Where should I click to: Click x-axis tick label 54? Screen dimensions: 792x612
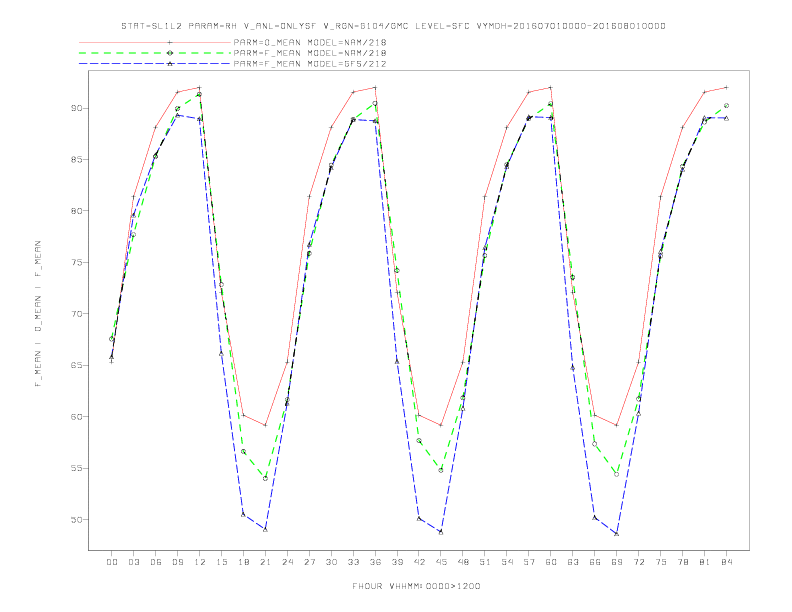[x=507, y=562]
